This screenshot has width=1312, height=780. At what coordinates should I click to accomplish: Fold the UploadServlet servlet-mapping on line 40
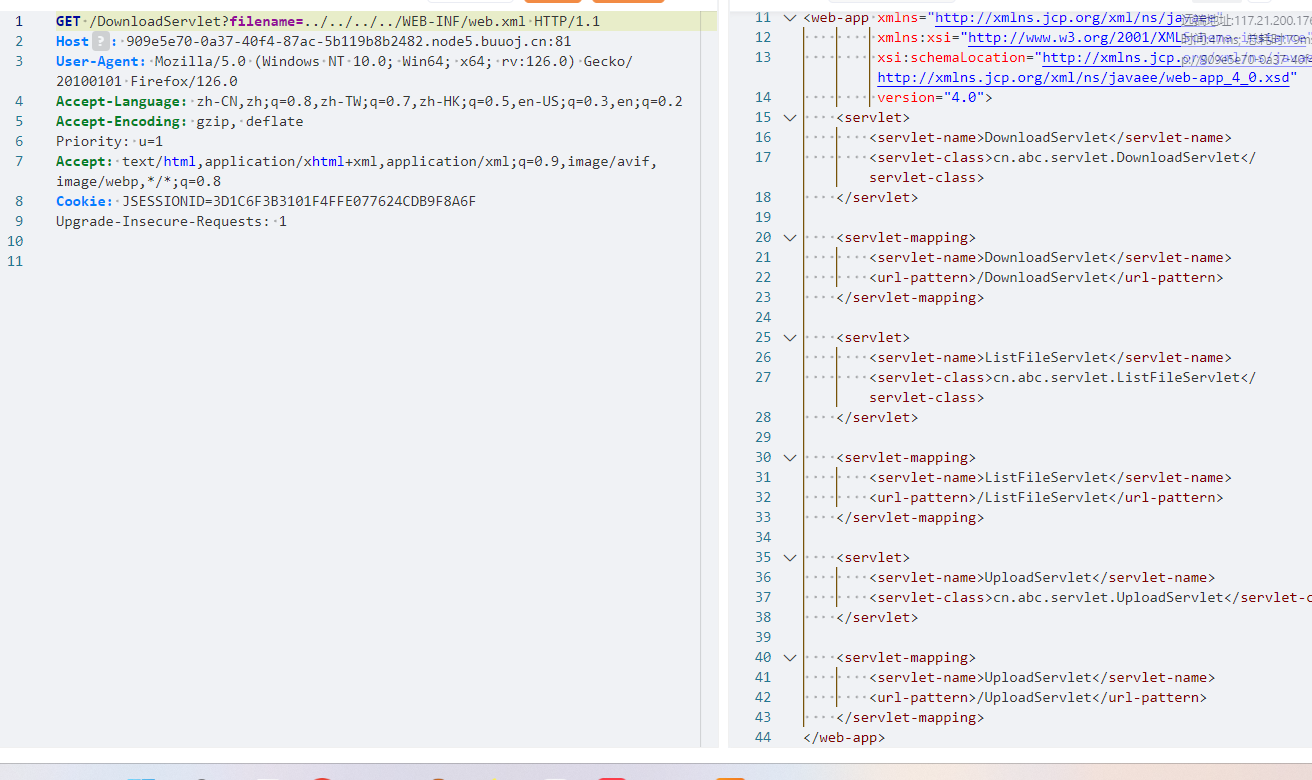[x=790, y=657]
